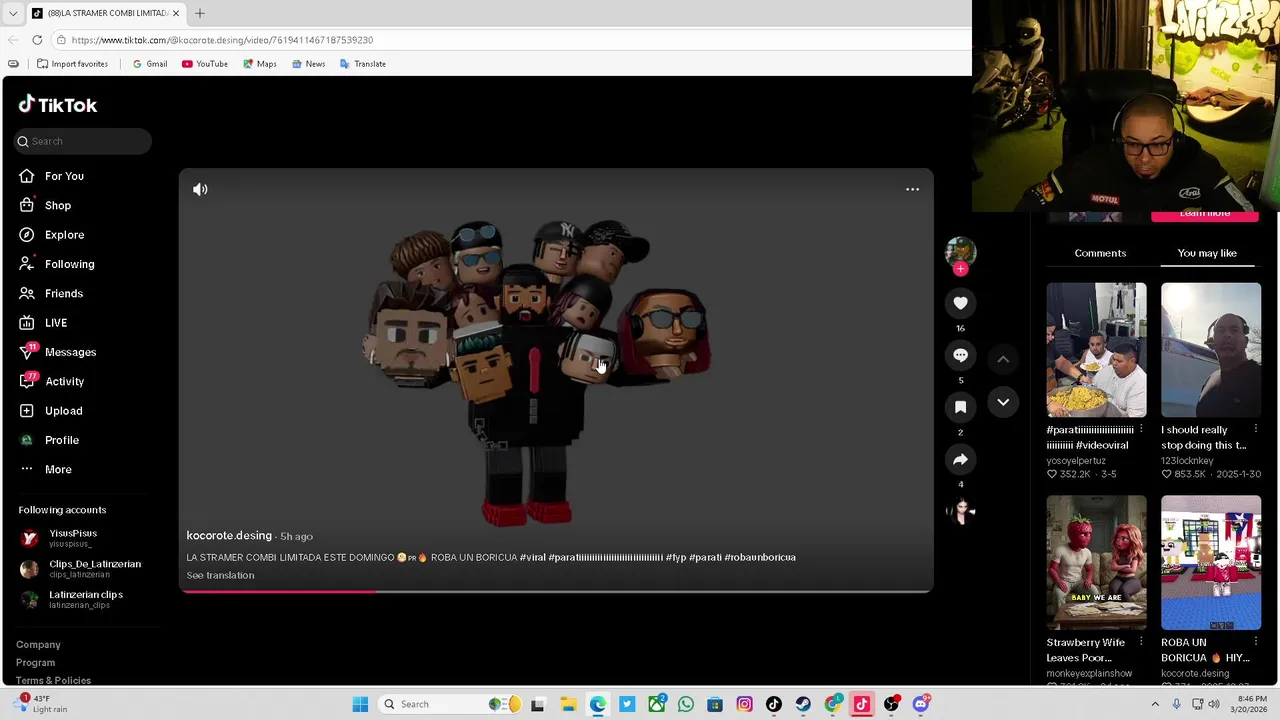Open the yosoyelpertuz recommended video thumbnail
The image size is (1280, 720).
1096,350
